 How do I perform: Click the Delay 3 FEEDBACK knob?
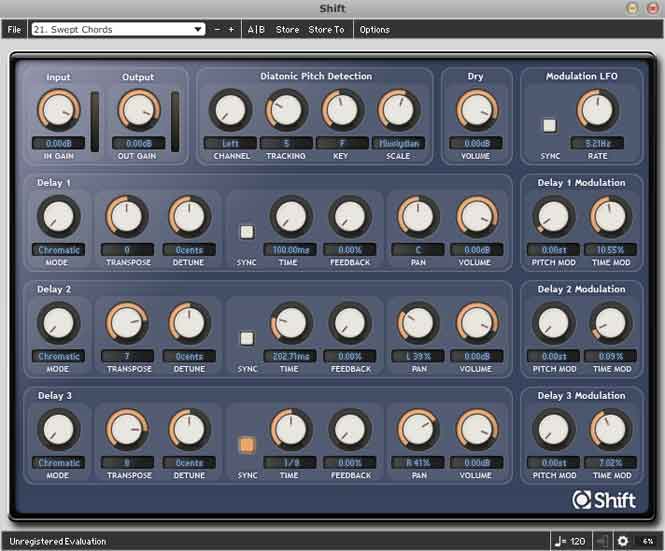tap(350, 429)
